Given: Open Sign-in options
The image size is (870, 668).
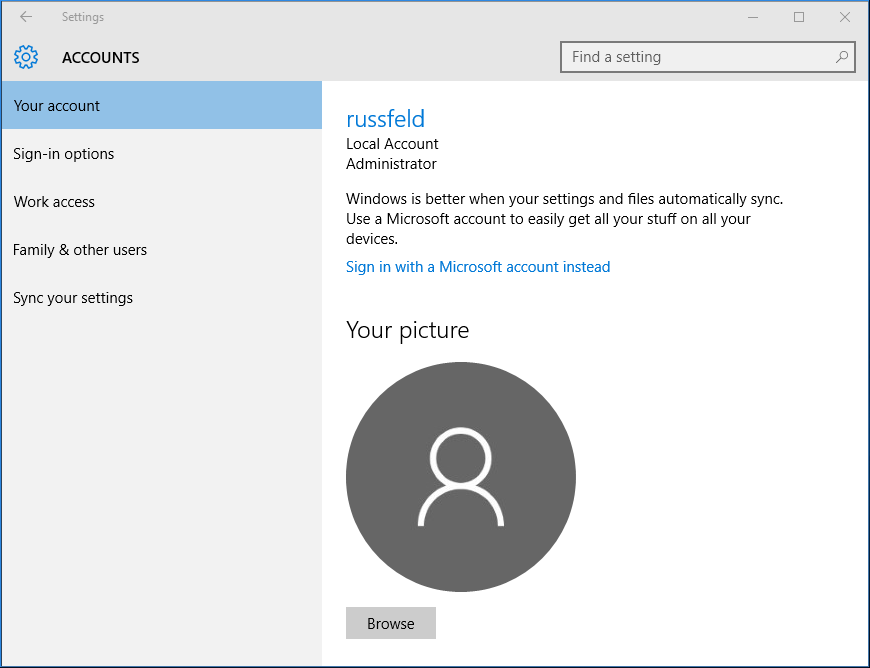Looking at the screenshot, I should 64,154.
